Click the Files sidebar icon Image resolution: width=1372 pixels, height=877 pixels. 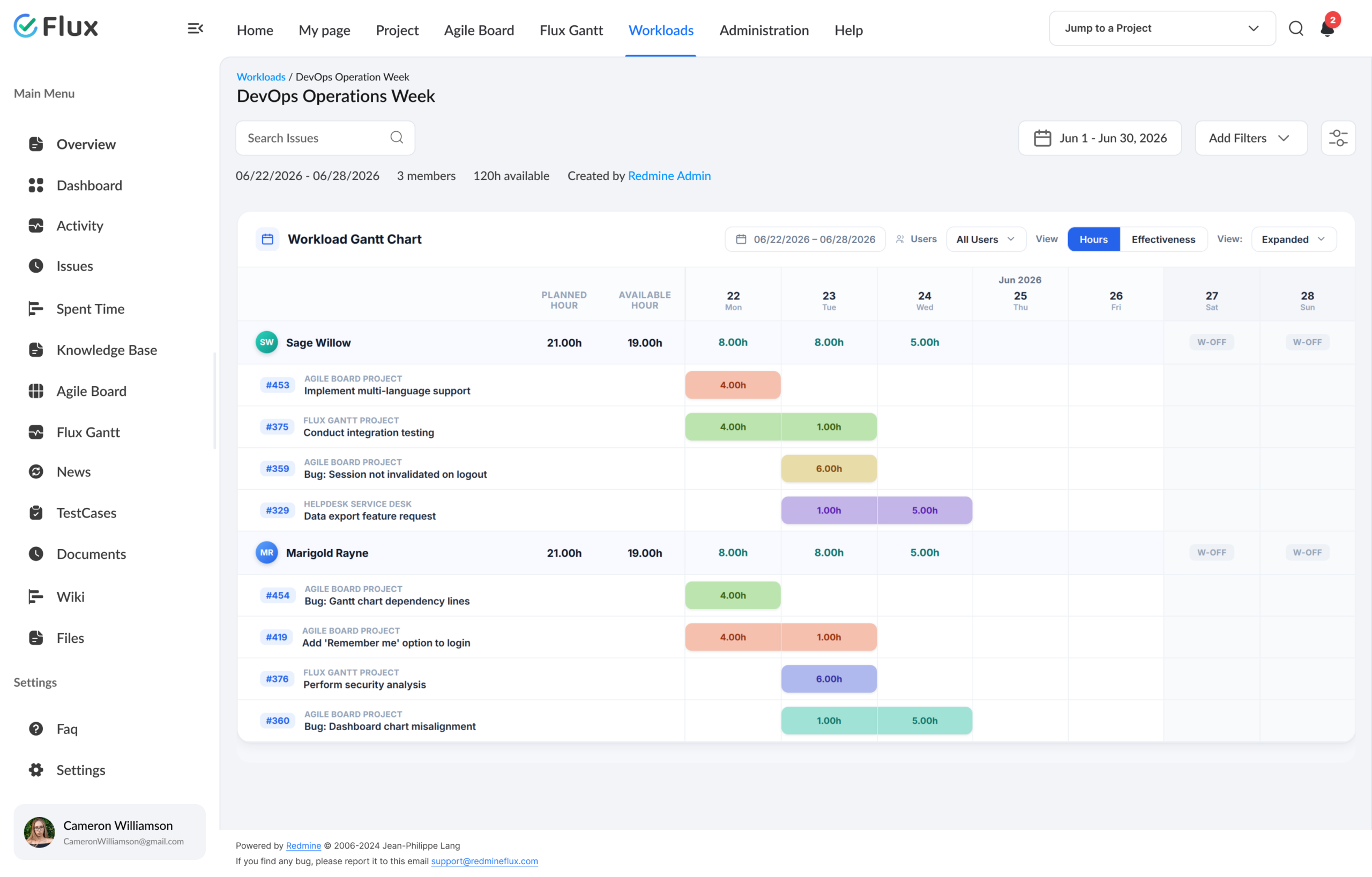click(36, 638)
